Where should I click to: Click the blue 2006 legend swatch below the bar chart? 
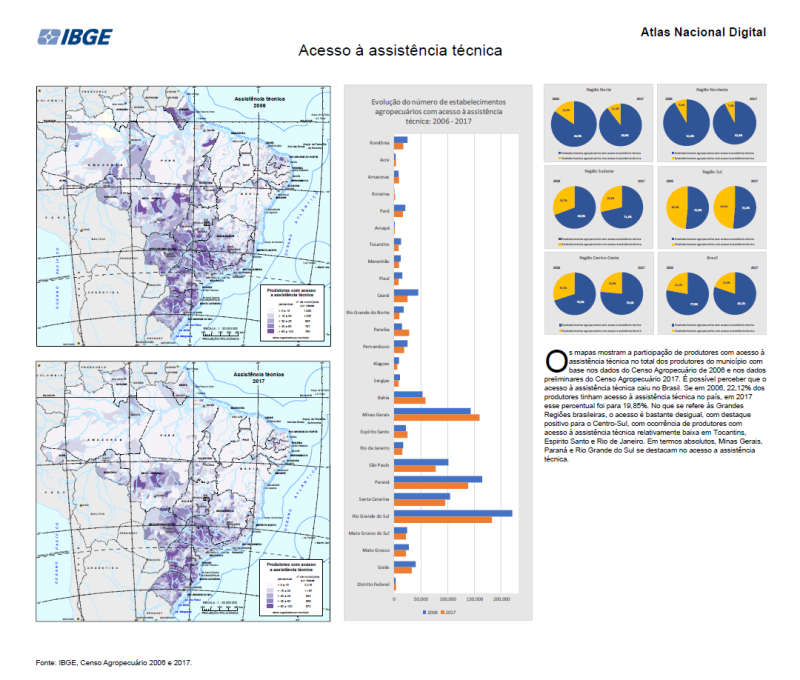[x=424, y=612]
